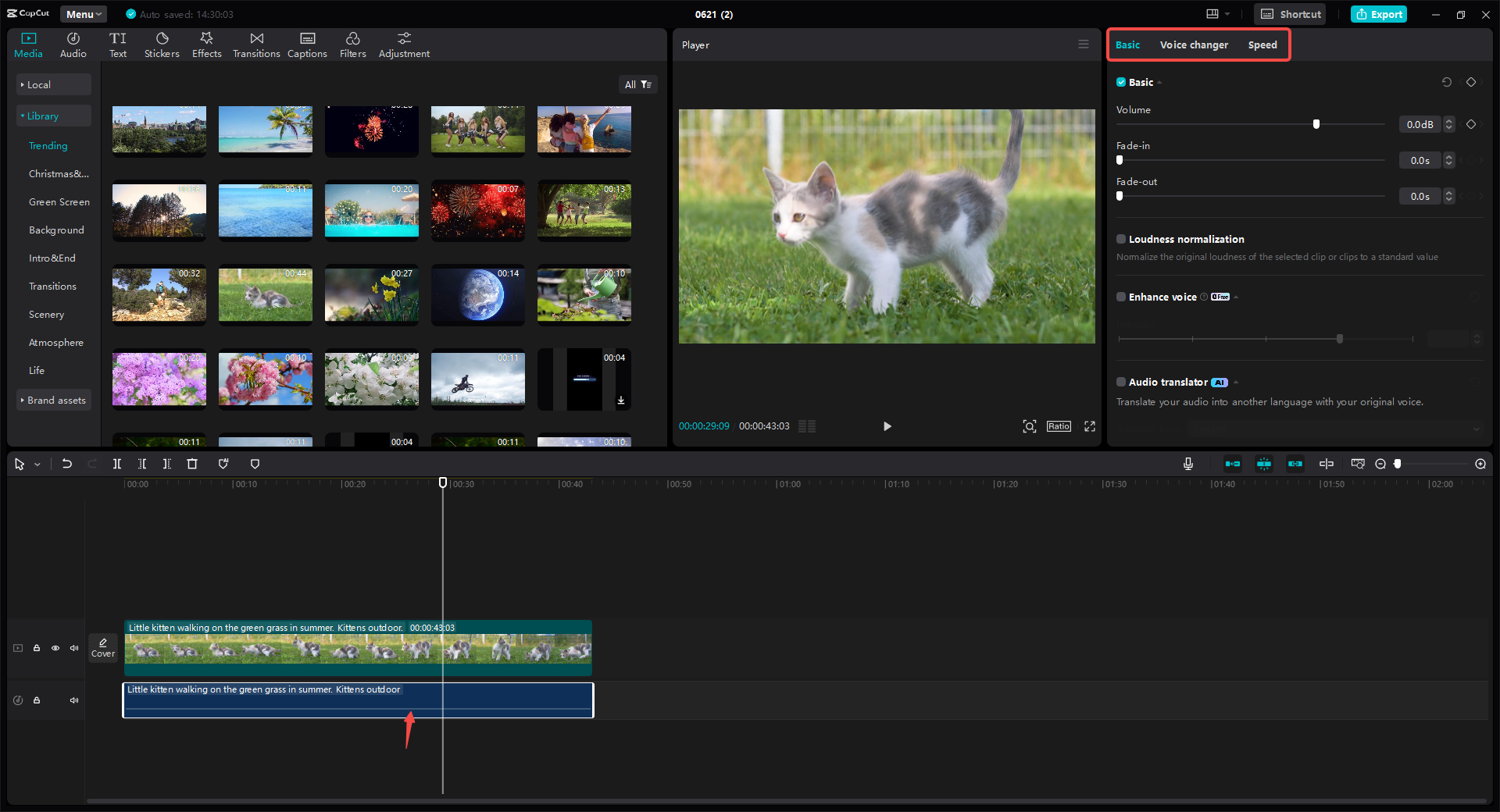Expand the Local media section
Screen dimensions: 1500x812
pos(54,84)
